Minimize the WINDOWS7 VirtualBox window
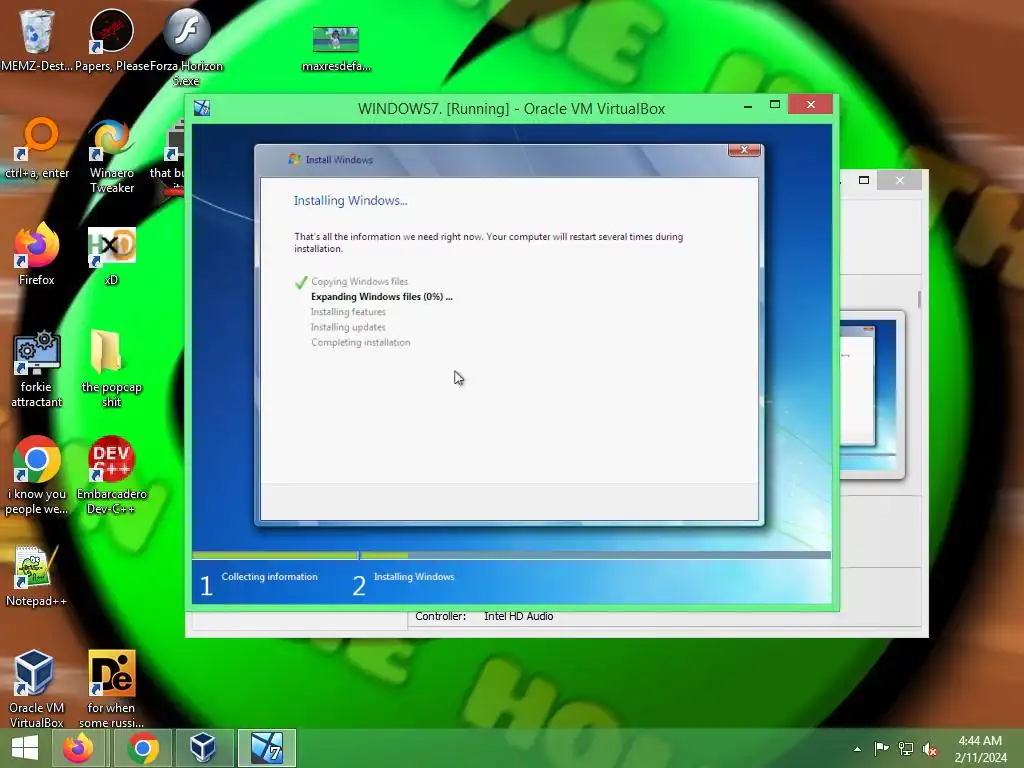Image resolution: width=1024 pixels, height=768 pixels. 748,105
